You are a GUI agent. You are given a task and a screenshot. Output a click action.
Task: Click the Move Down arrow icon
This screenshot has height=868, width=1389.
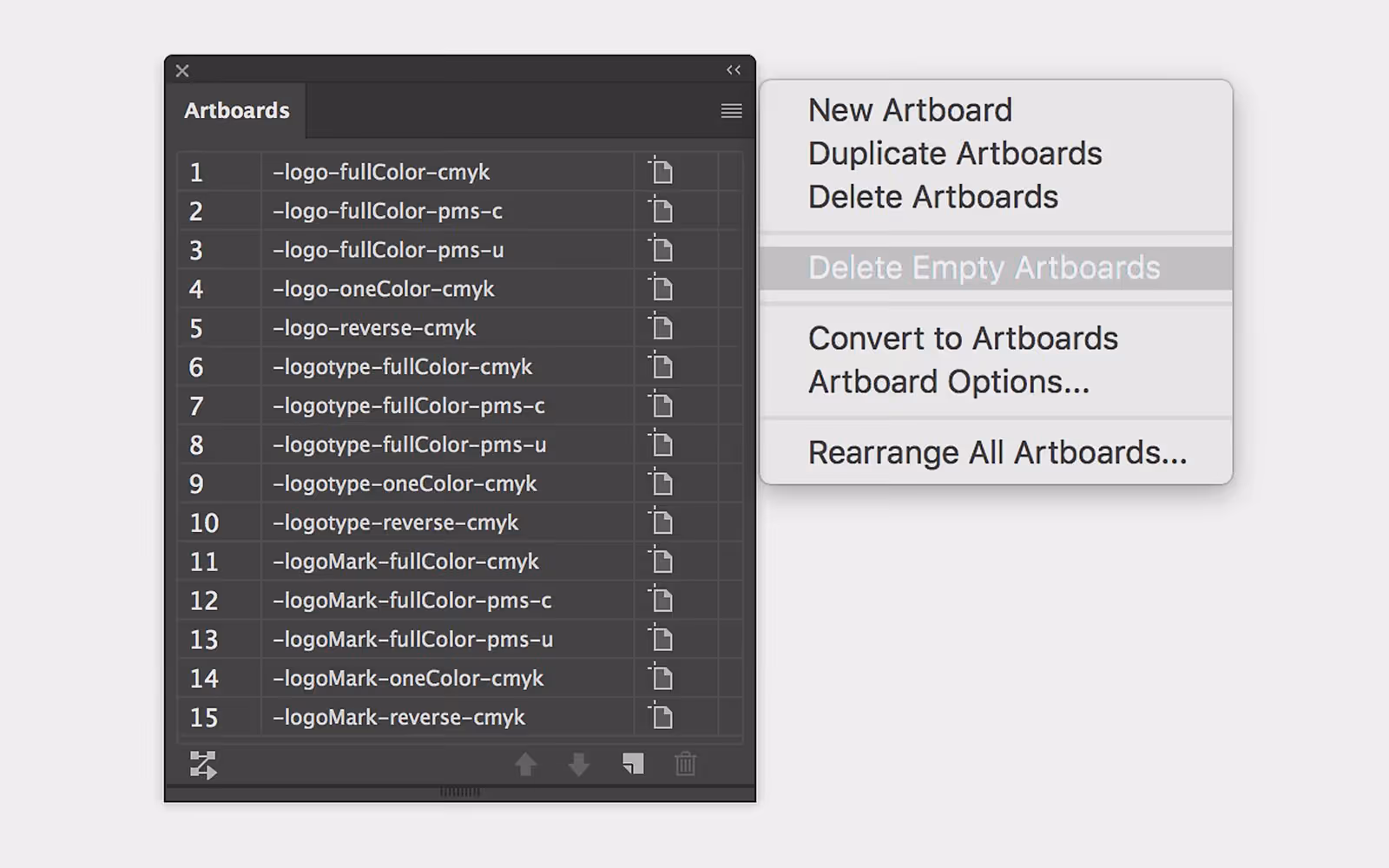coord(579,765)
